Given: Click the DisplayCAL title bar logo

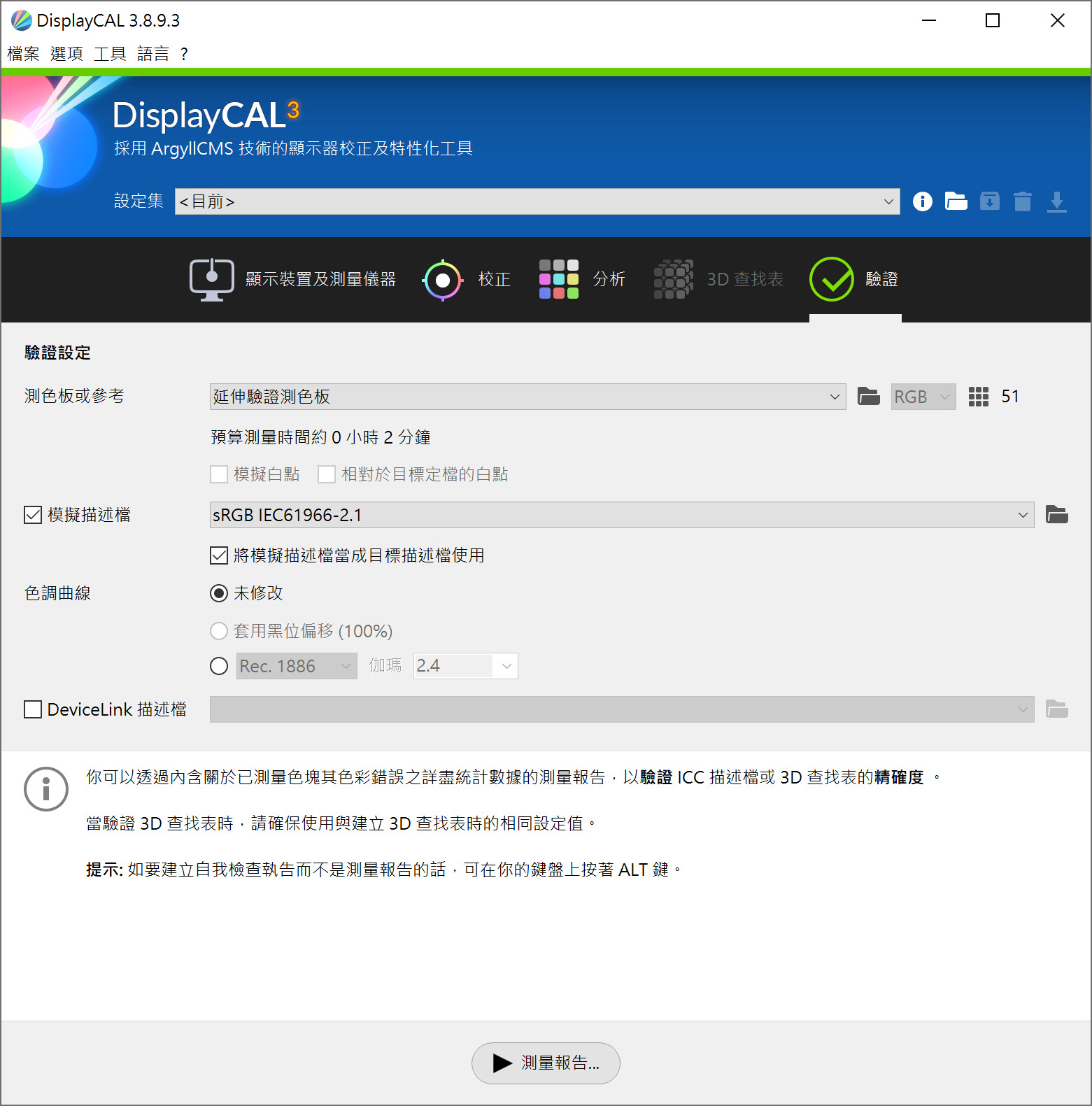Looking at the screenshot, I should (x=22, y=20).
